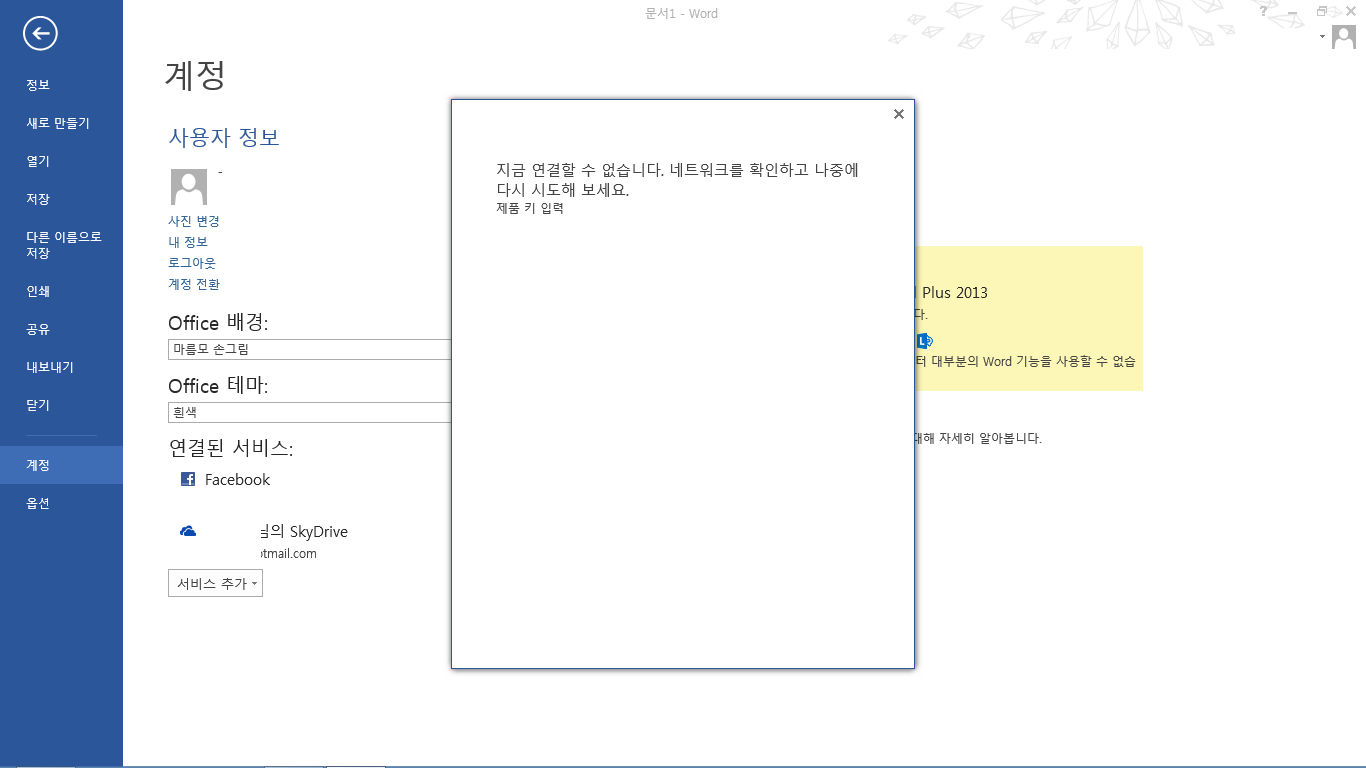Click the 계정 전환 link
Screen dimensions: 1366x768
(x=194, y=284)
